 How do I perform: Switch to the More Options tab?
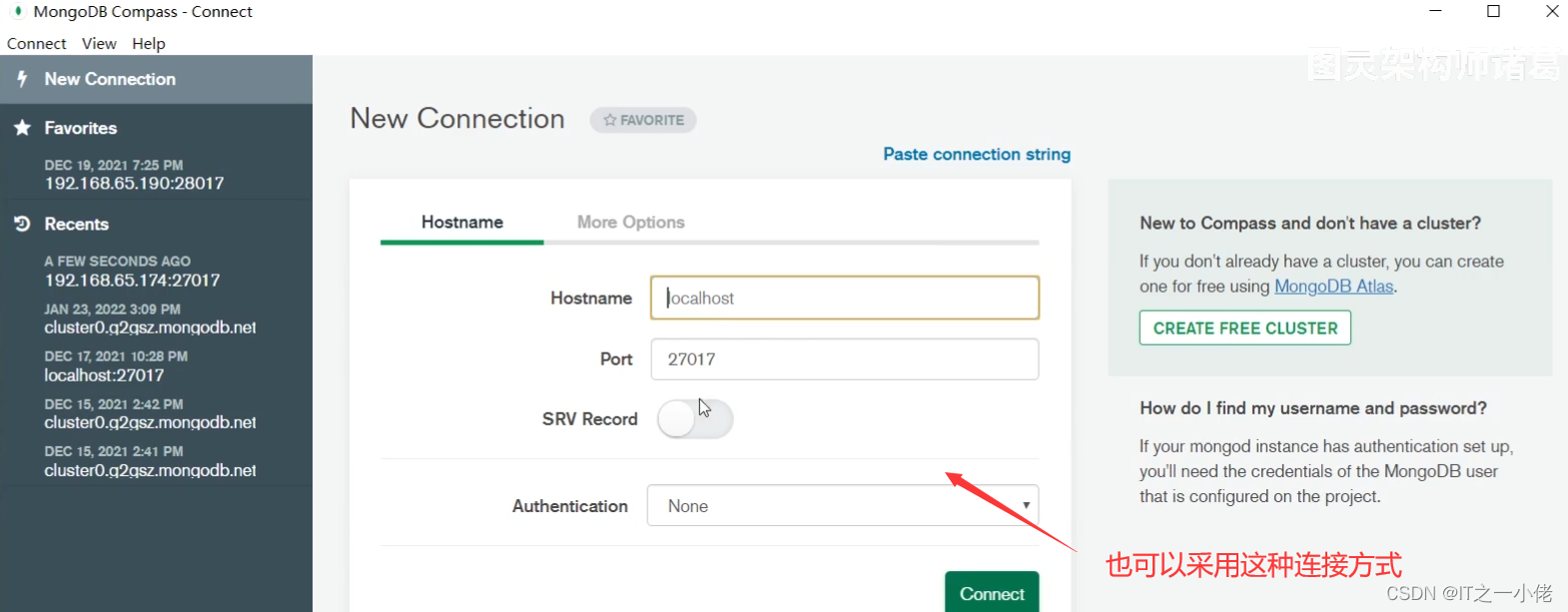[x=631, y=223]
